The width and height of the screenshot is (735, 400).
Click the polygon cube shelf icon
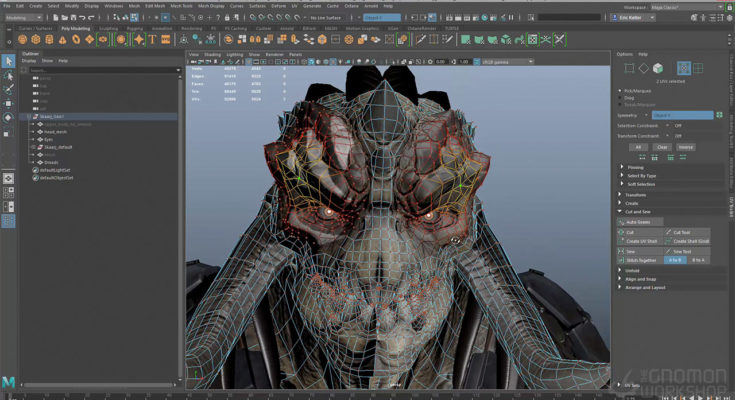tap(36, 40)
